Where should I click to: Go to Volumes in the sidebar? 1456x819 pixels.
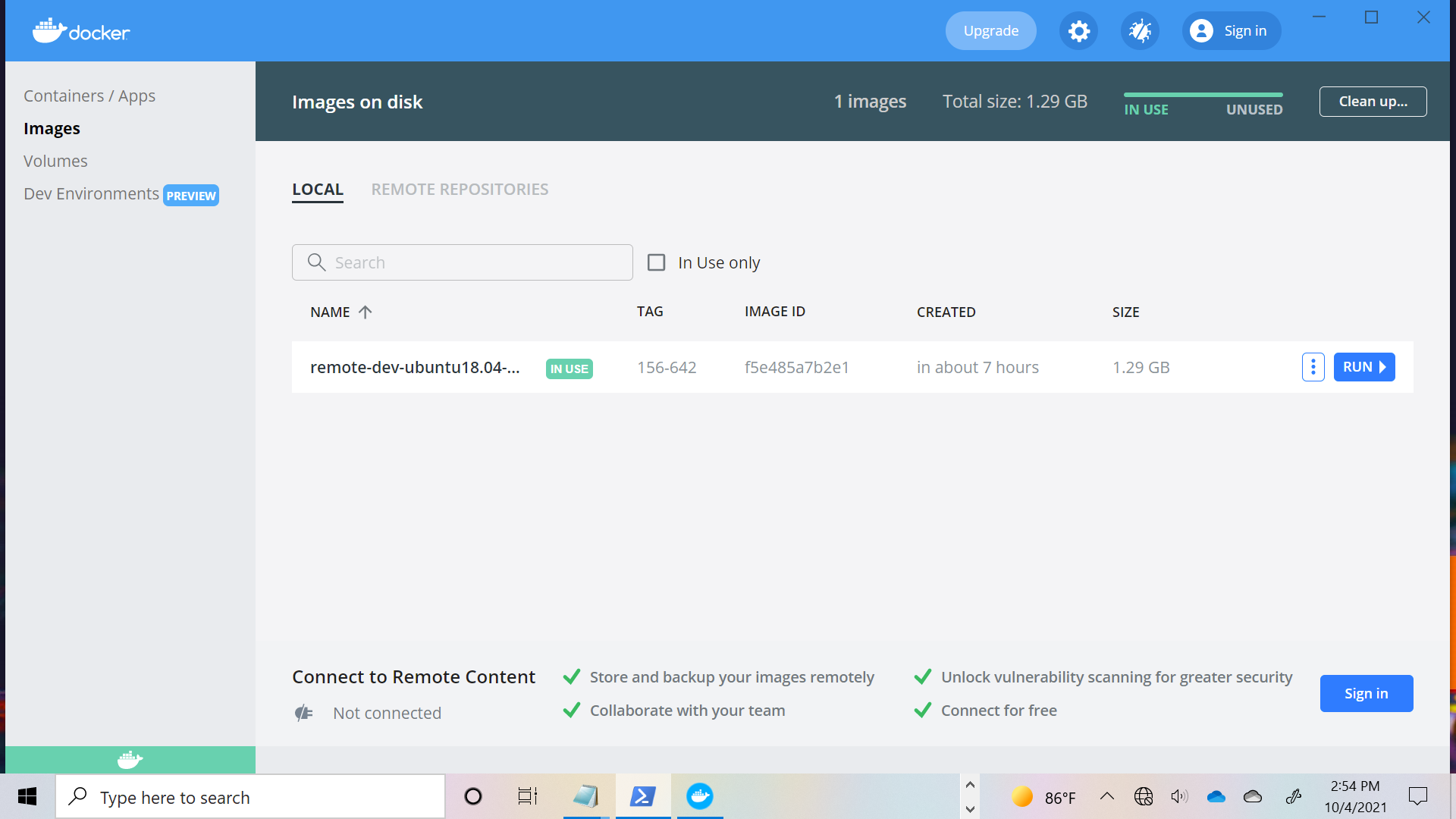click(55, 162)
